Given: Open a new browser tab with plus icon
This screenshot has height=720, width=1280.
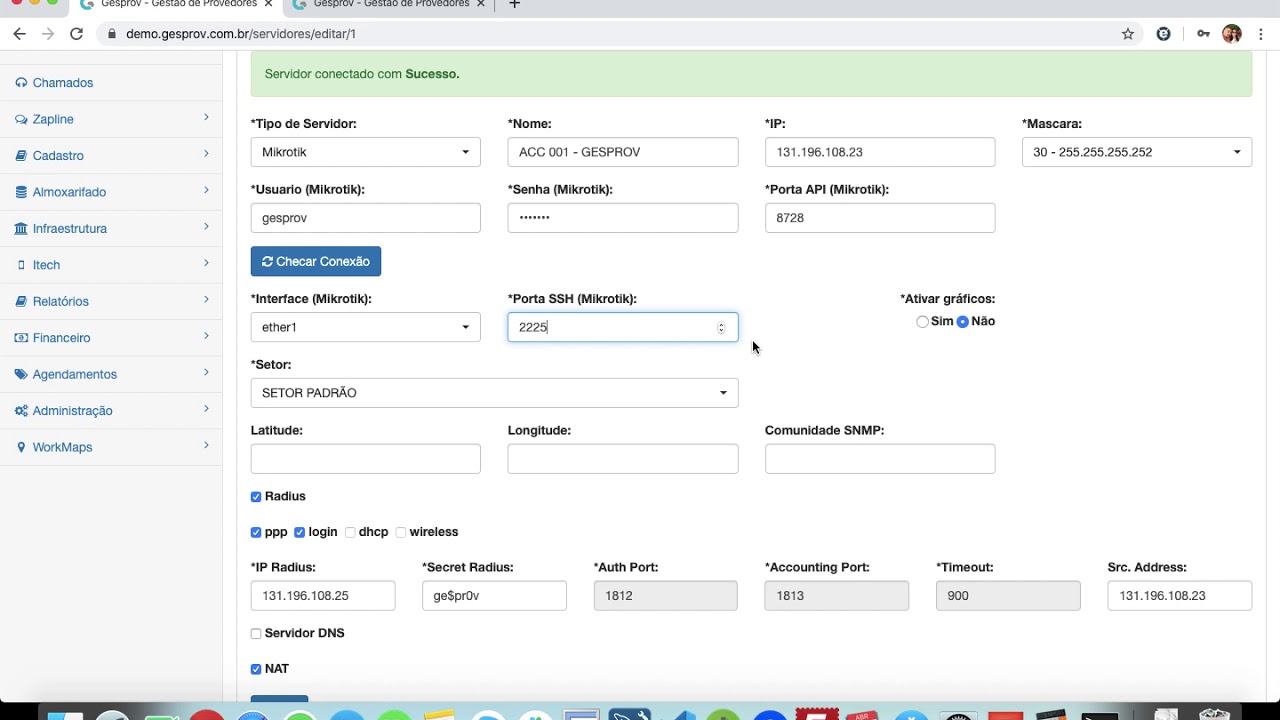Looking at the screenshot, I should pyautogui.click(x=514, y=4).
